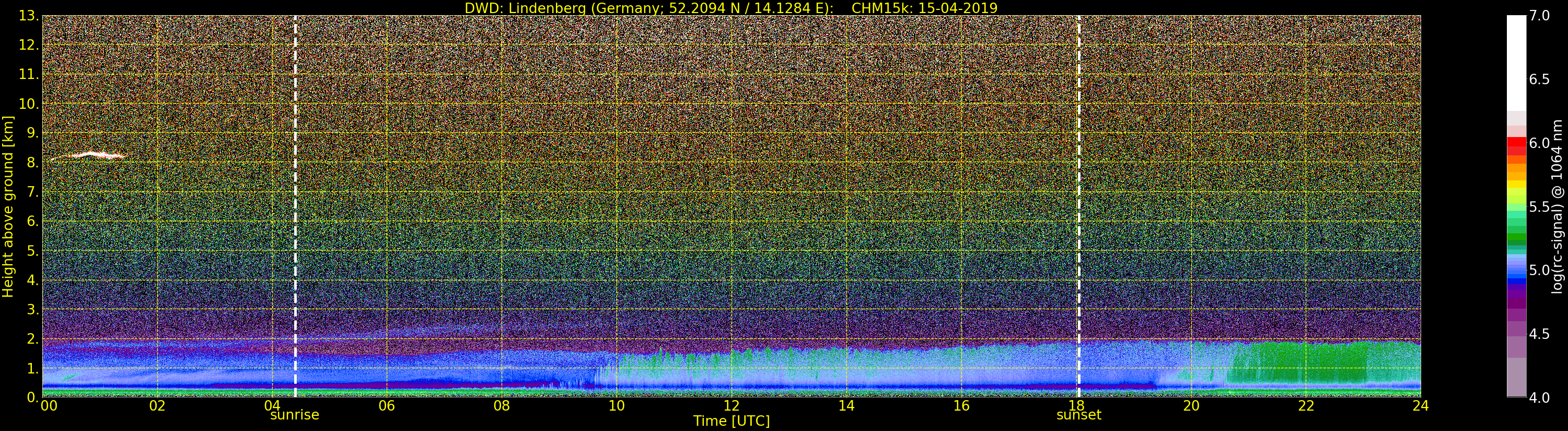Viewport: 1568px width, 431px height.
Task: Click the time axis tick label '06'
Action: point(387,406)
